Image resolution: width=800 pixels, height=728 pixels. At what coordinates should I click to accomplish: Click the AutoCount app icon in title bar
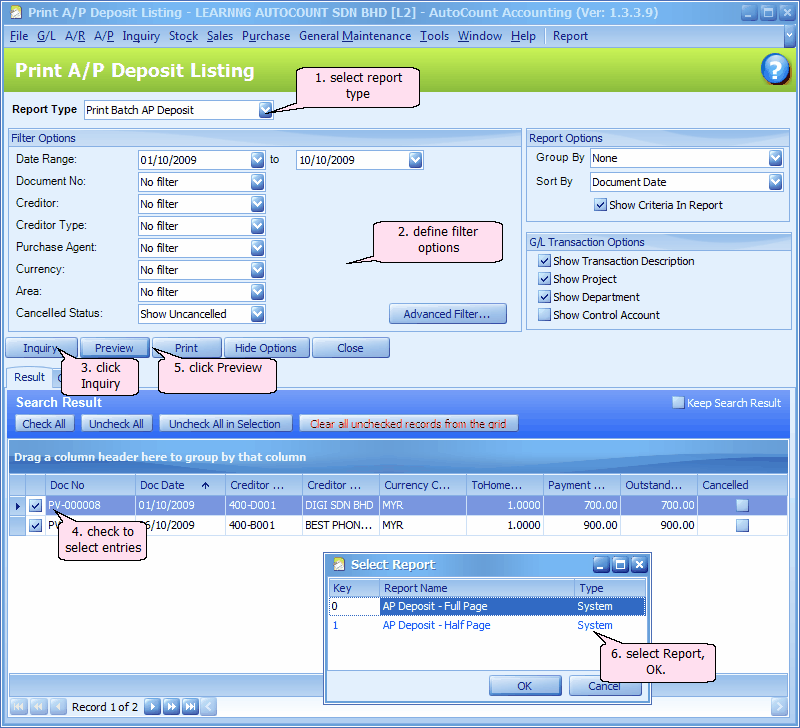(15, 13)
